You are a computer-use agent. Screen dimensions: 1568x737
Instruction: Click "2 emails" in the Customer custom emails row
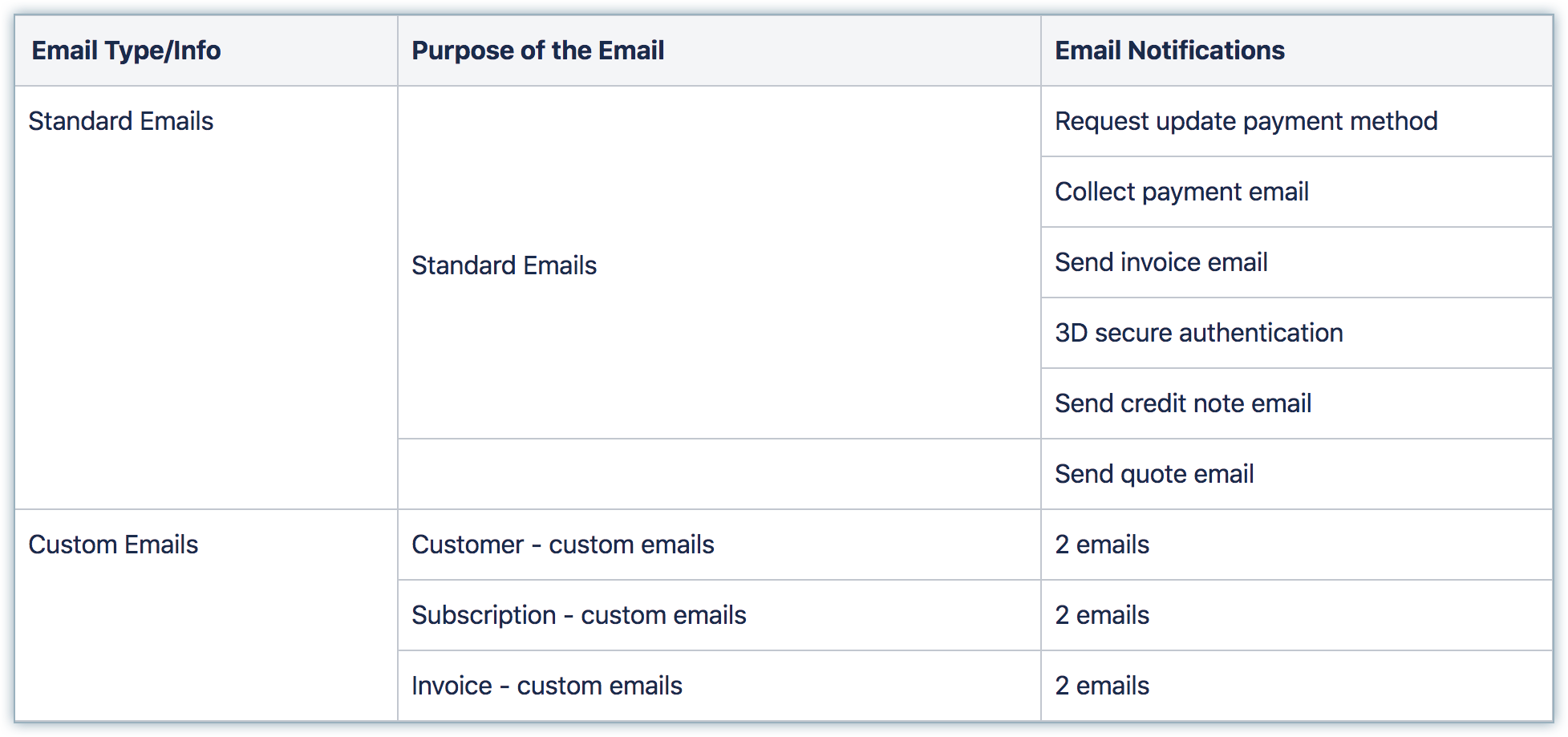pos(1102,545)
